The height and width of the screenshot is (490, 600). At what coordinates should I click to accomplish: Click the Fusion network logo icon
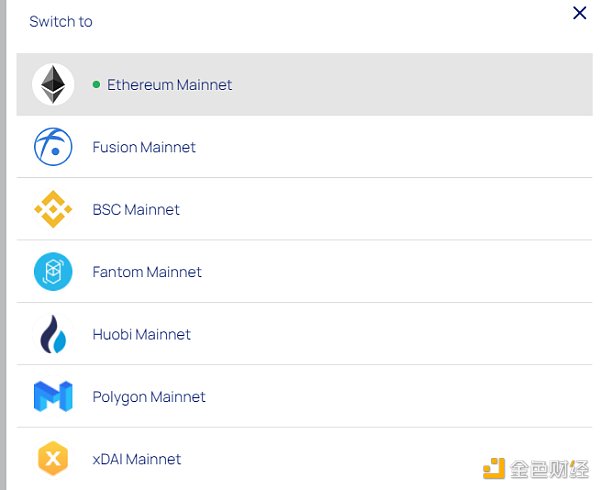(x=53, y=147)
